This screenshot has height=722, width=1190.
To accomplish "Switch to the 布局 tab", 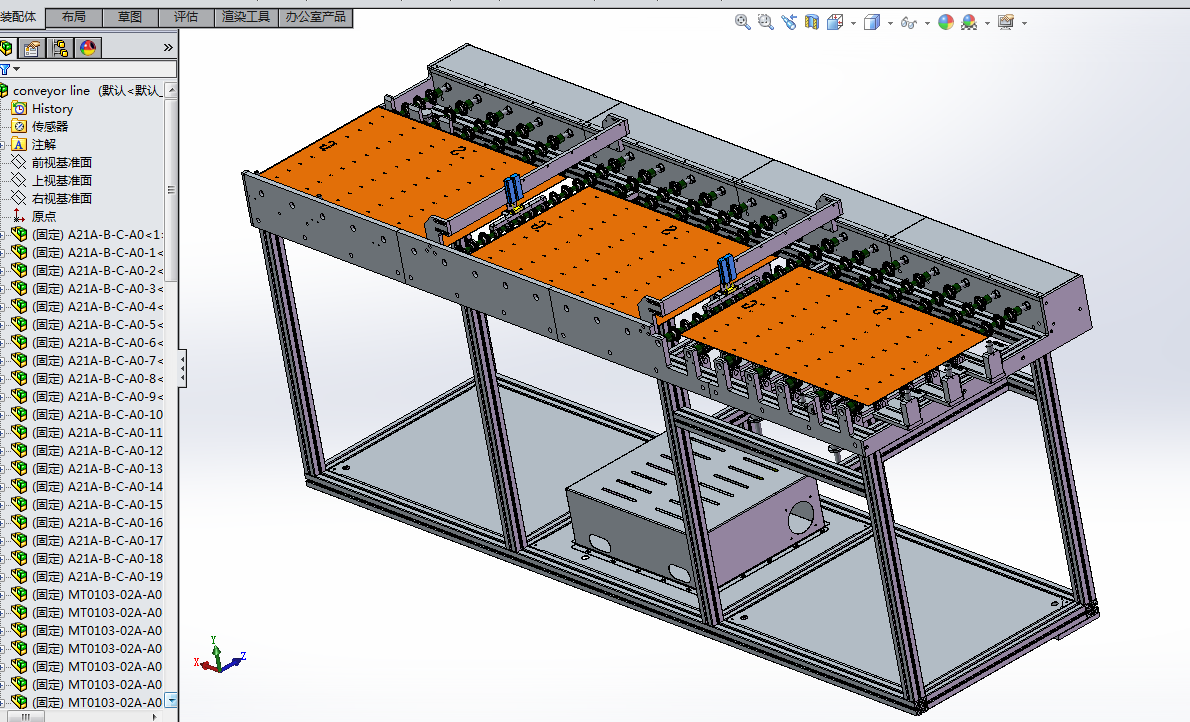I will click(x=74, y=17).
